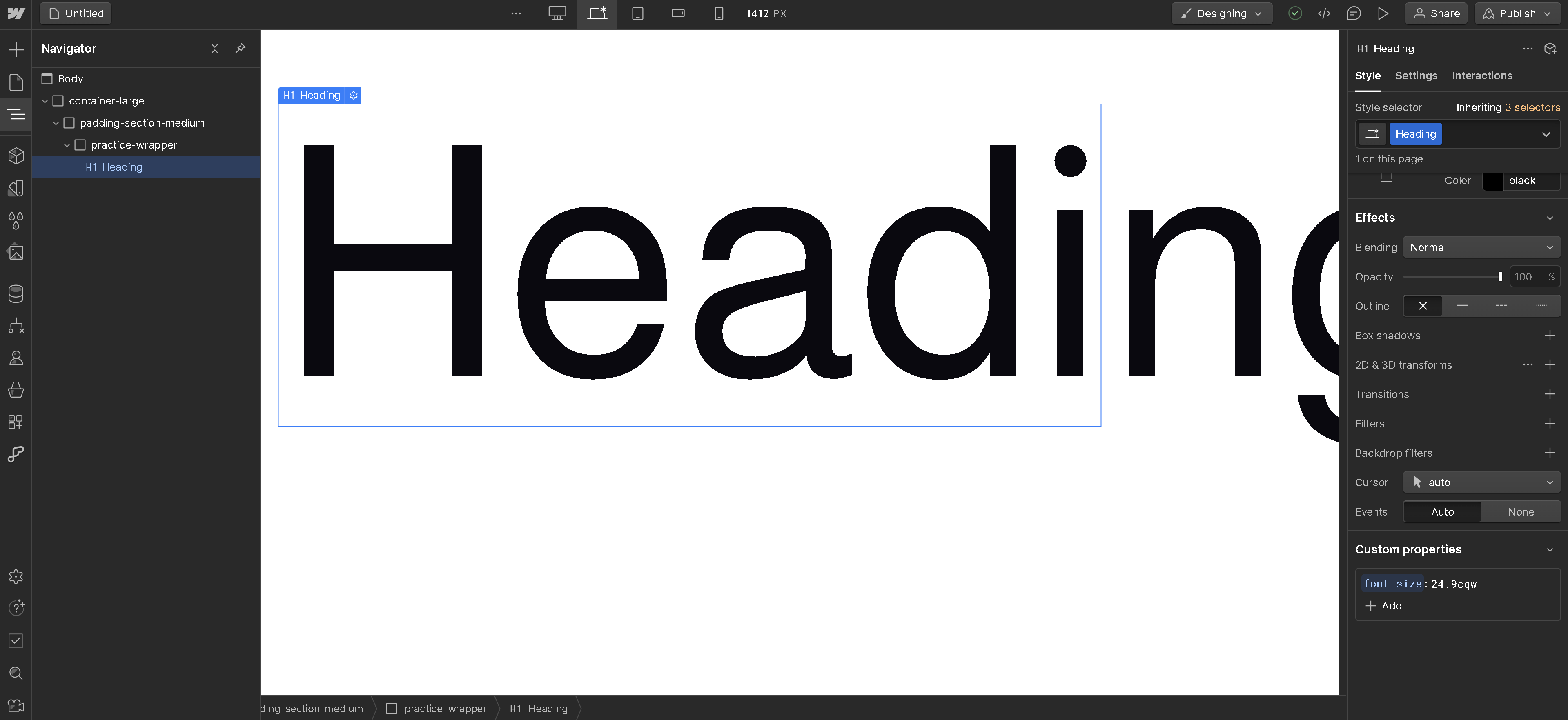Switch to the Settings tab
1568x720 pixels.
1416,76
